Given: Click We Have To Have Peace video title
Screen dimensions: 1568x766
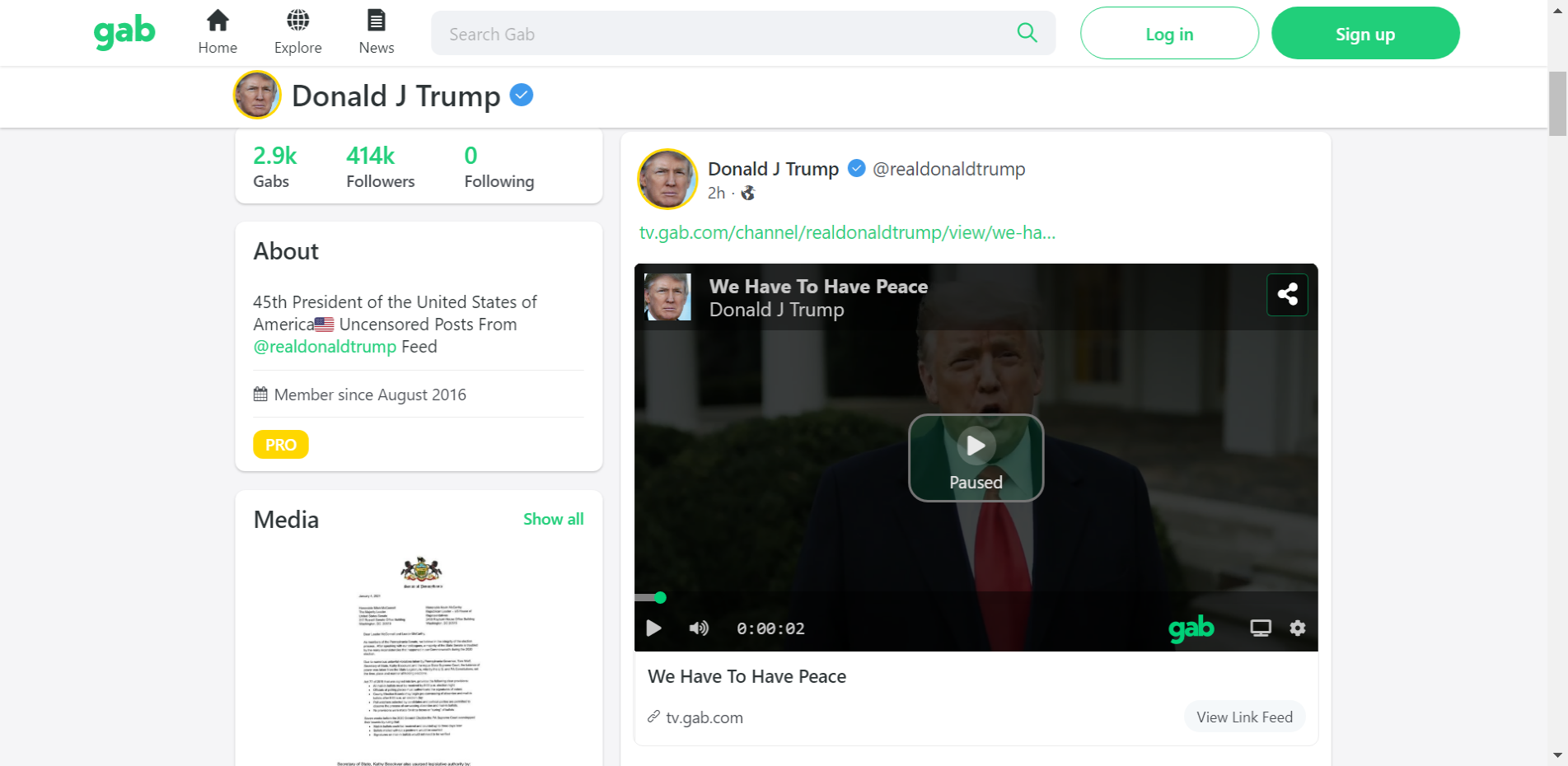Looking at the screenshot, I should click(x=818, y=287).
